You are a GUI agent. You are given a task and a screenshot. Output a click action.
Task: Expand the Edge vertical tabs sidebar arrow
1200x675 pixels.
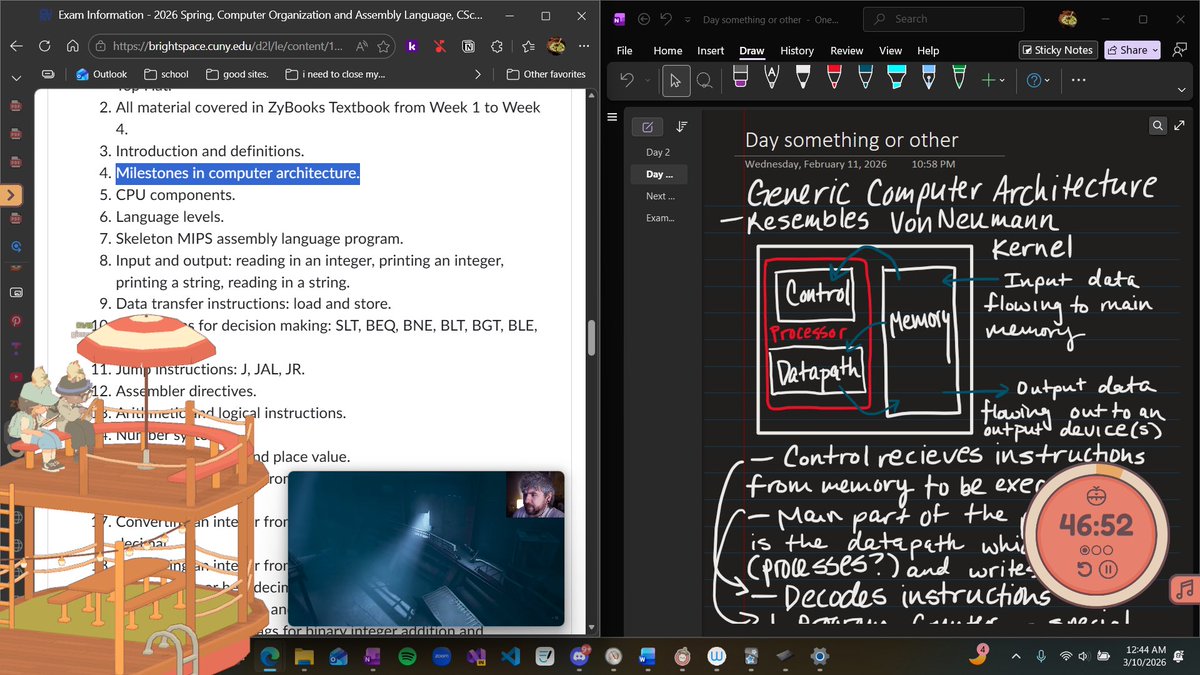[10, 195]
